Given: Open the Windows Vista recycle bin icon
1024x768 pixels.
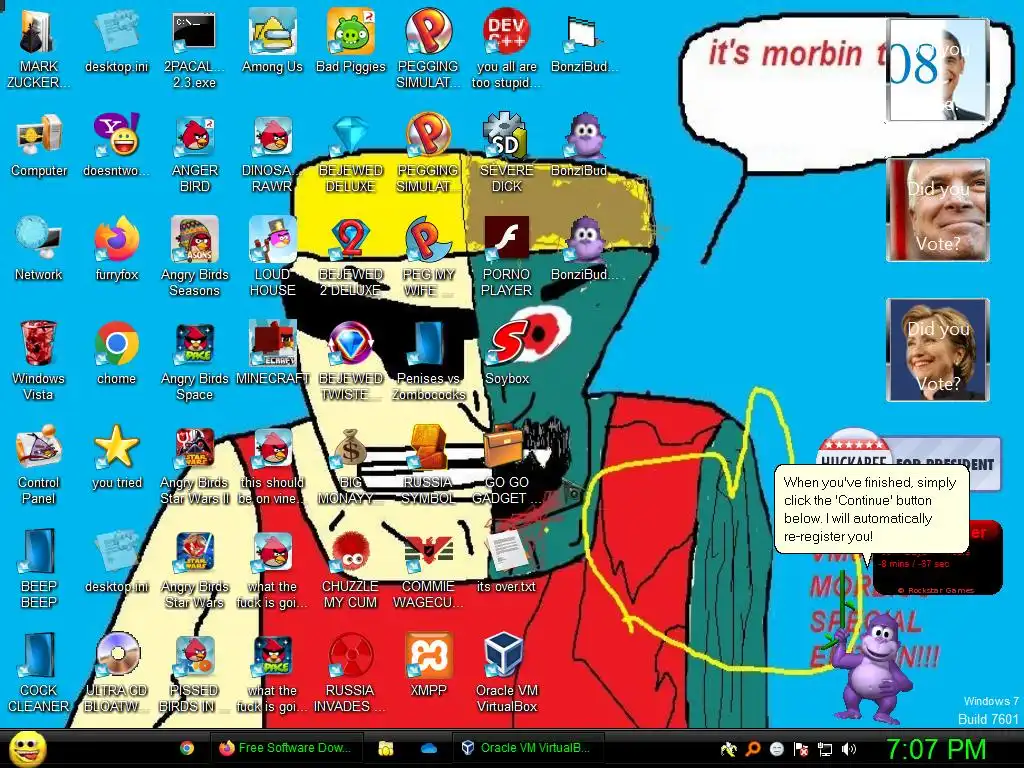Looking at the screenshot, I should tap(38, 360).
